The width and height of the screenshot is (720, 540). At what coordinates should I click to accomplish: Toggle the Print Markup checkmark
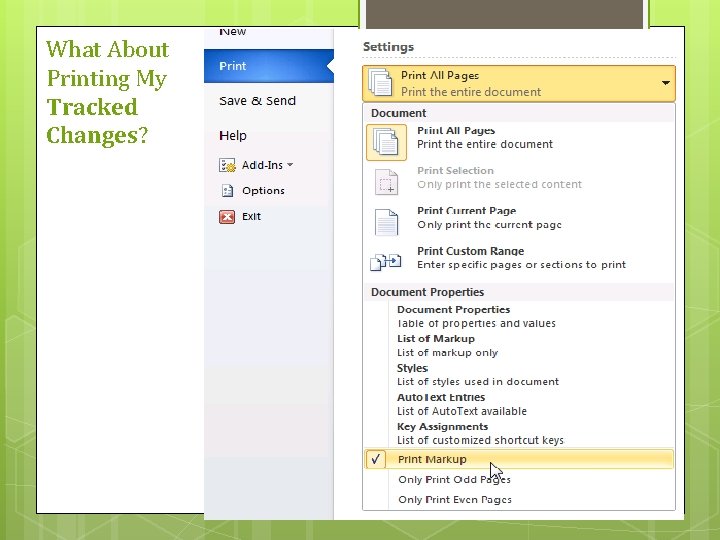(x=376, y=459)
